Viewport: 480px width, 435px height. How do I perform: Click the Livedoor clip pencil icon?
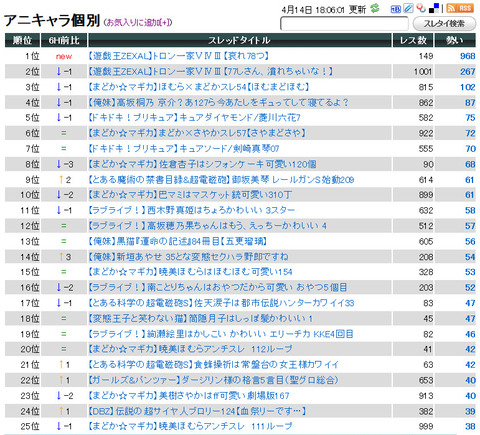pos(408,8)
